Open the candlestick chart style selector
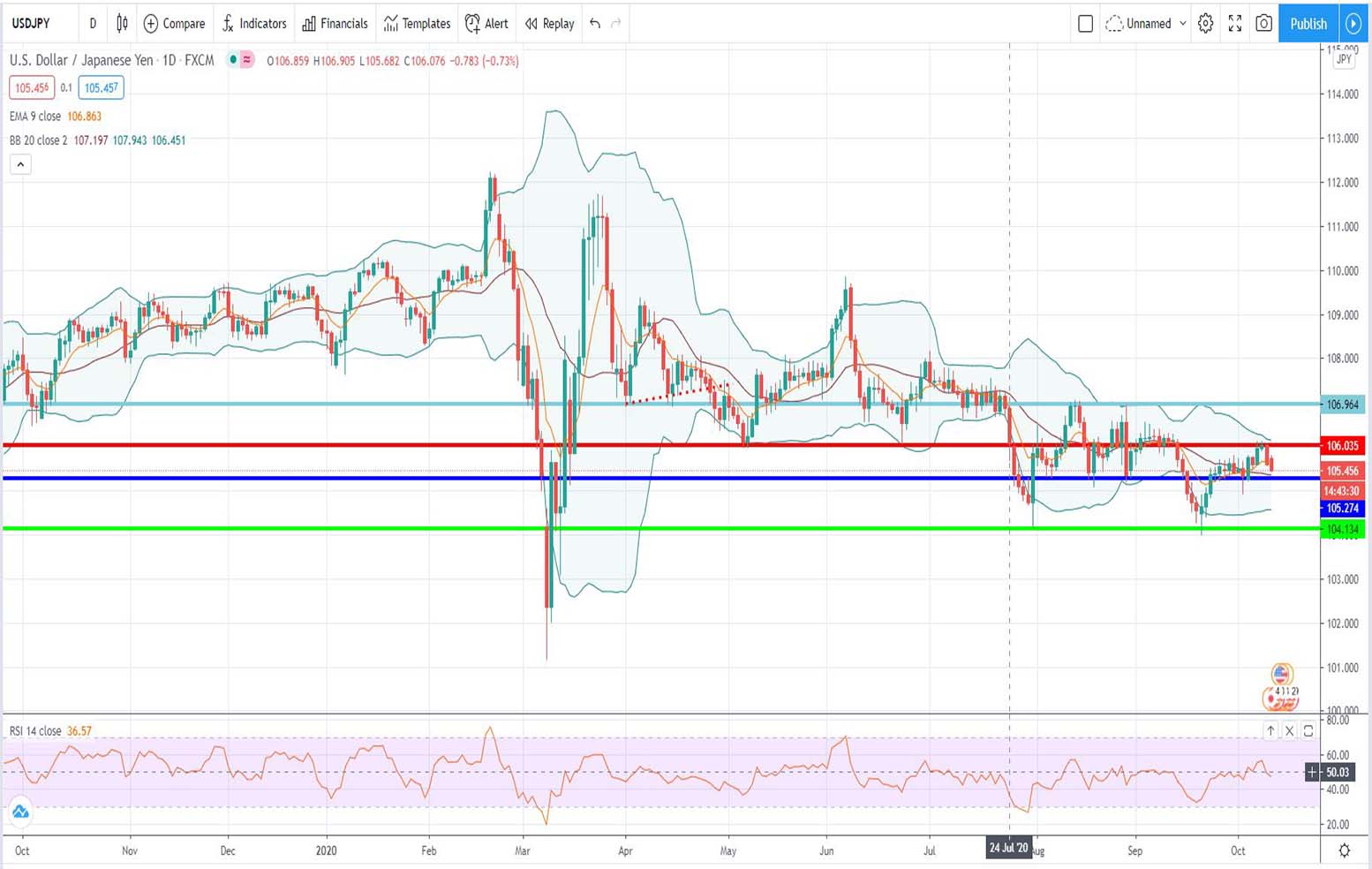This screenshot has width=1372, height=869. [122, 24]
